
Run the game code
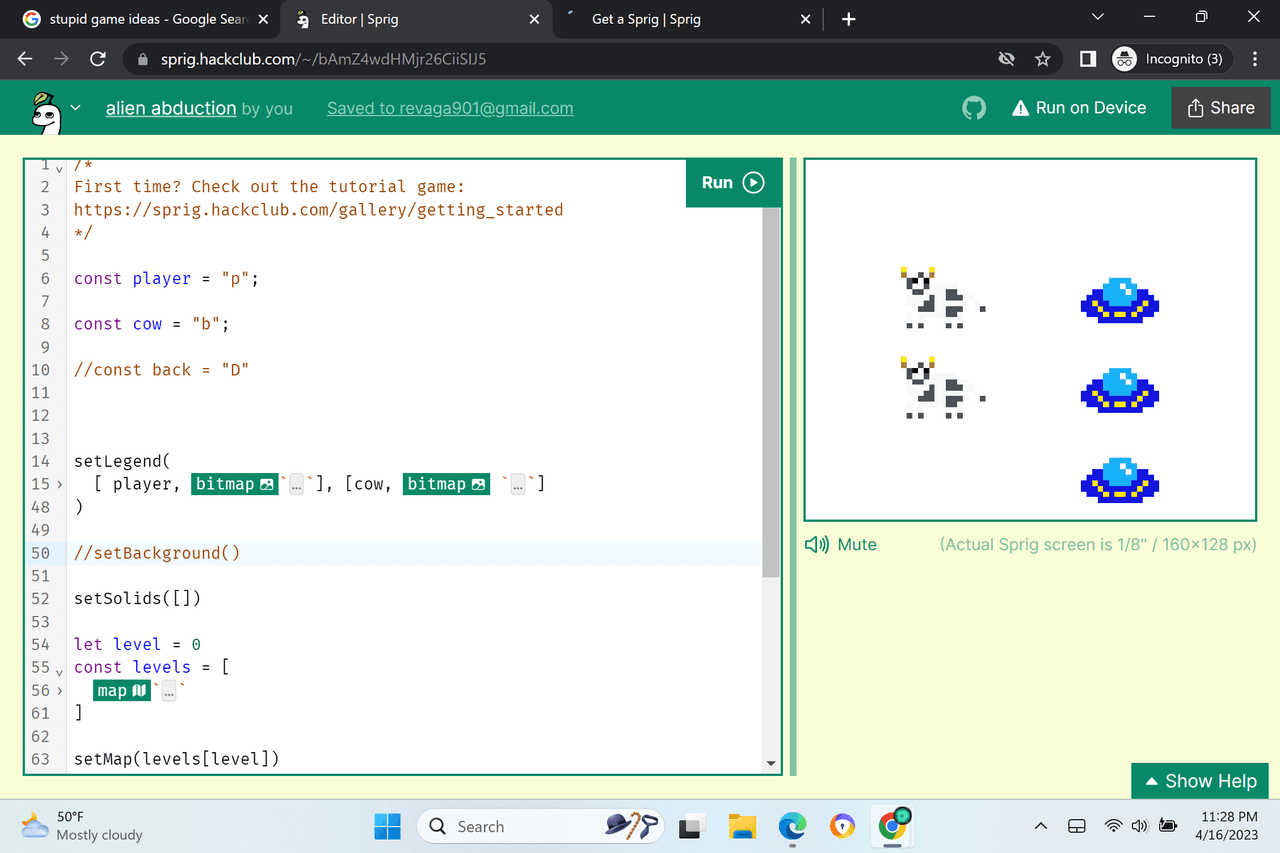(732, 183)
